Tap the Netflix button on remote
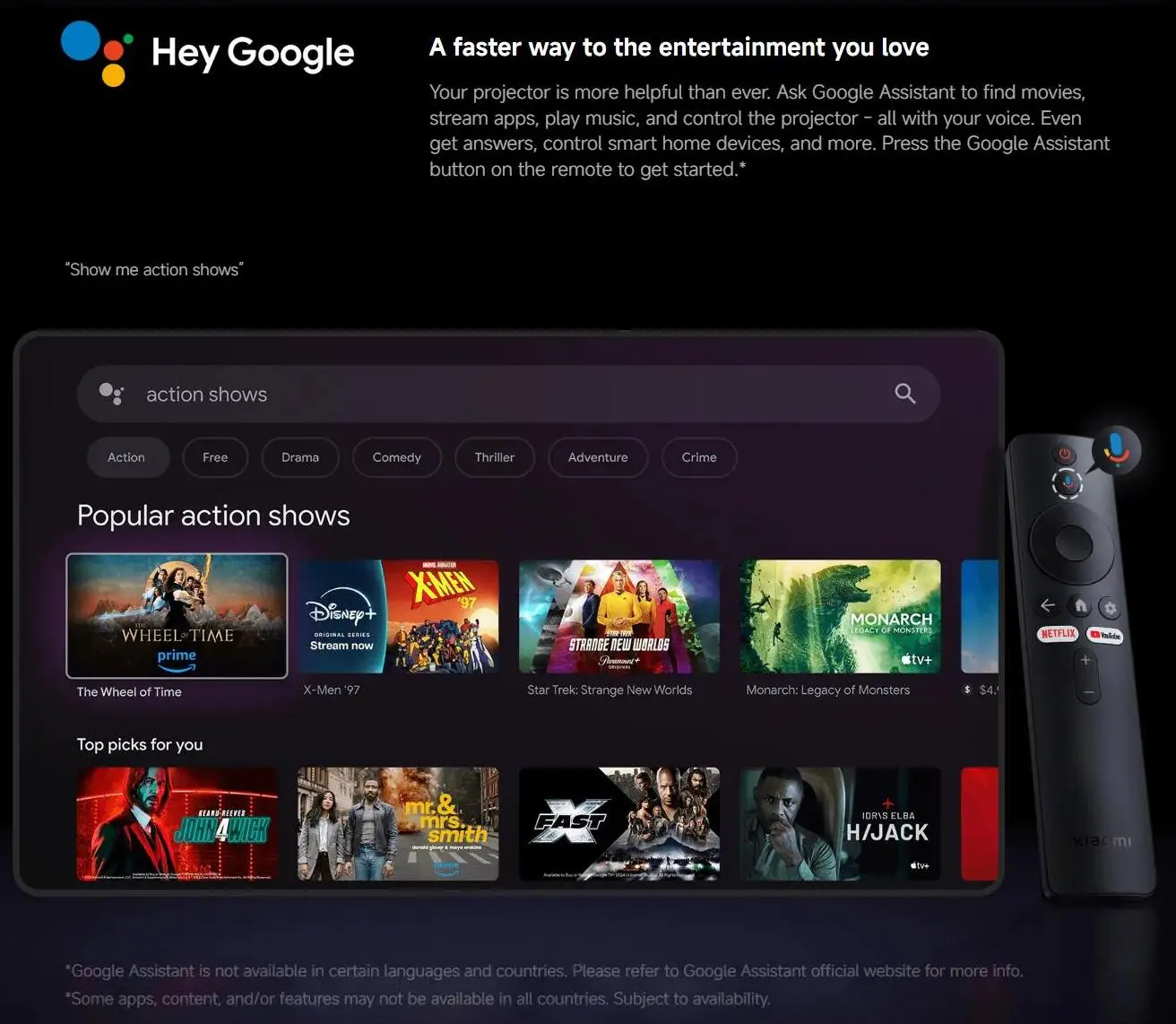This screenshot has width=1176, height=1024. (1058, 634)
